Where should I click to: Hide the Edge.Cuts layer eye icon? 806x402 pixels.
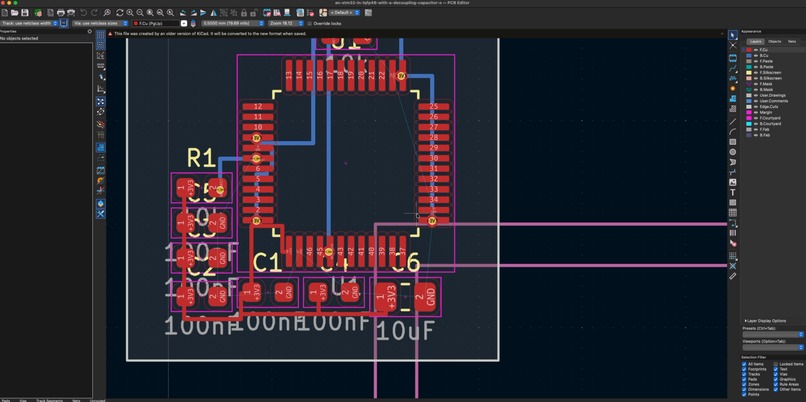tap(755, 107)
